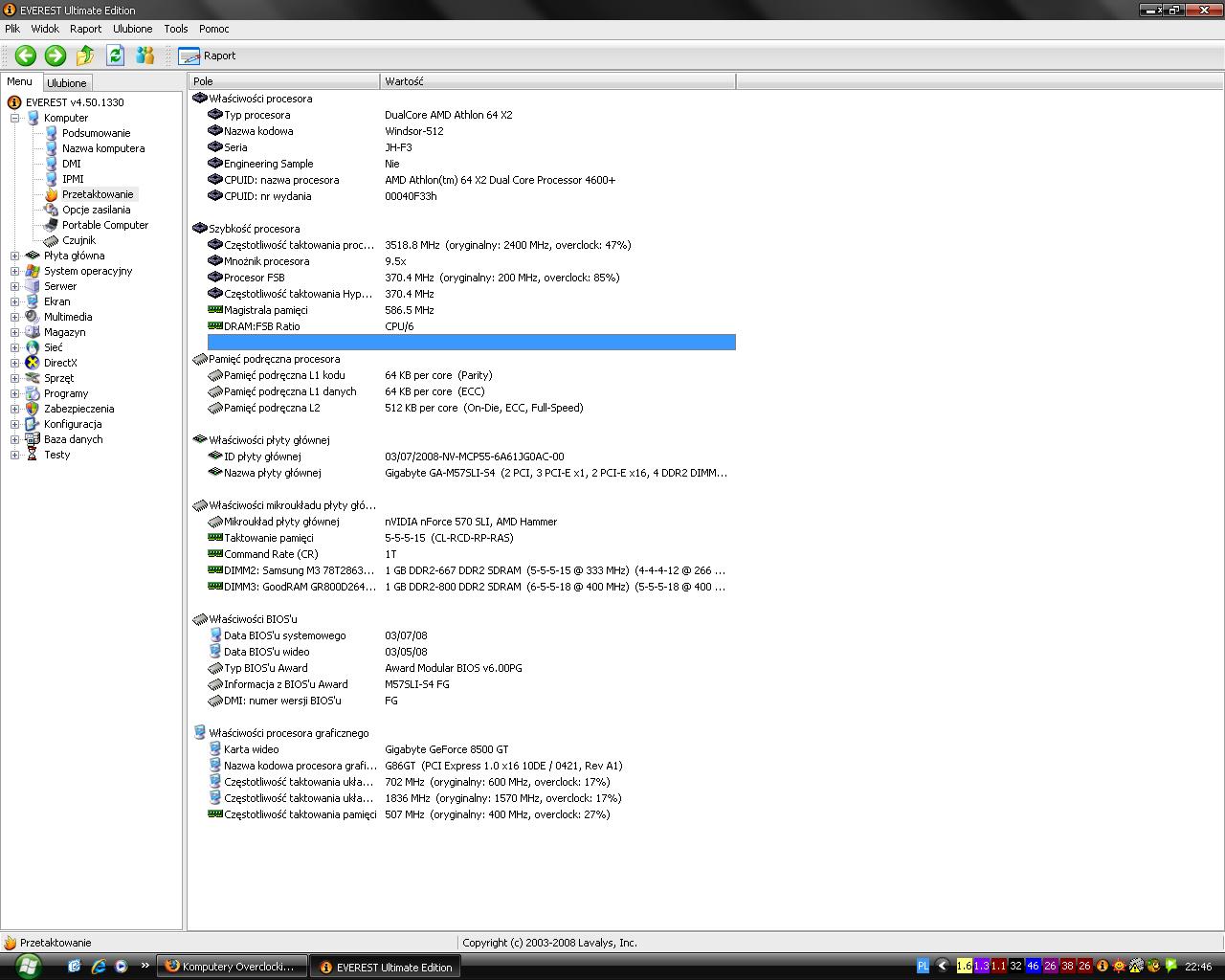
Task: Expand the Multimedia tree node
Action: (x=14, y=317)
